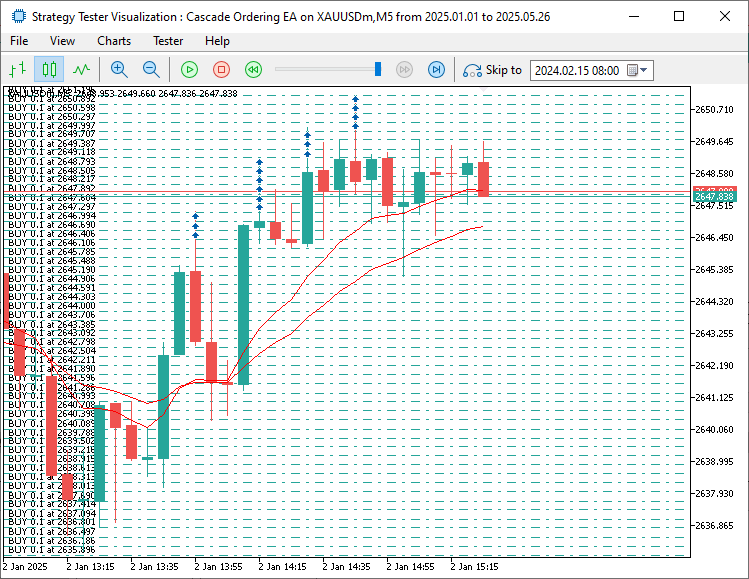Click the current price label 2647.838

(714, 197)
